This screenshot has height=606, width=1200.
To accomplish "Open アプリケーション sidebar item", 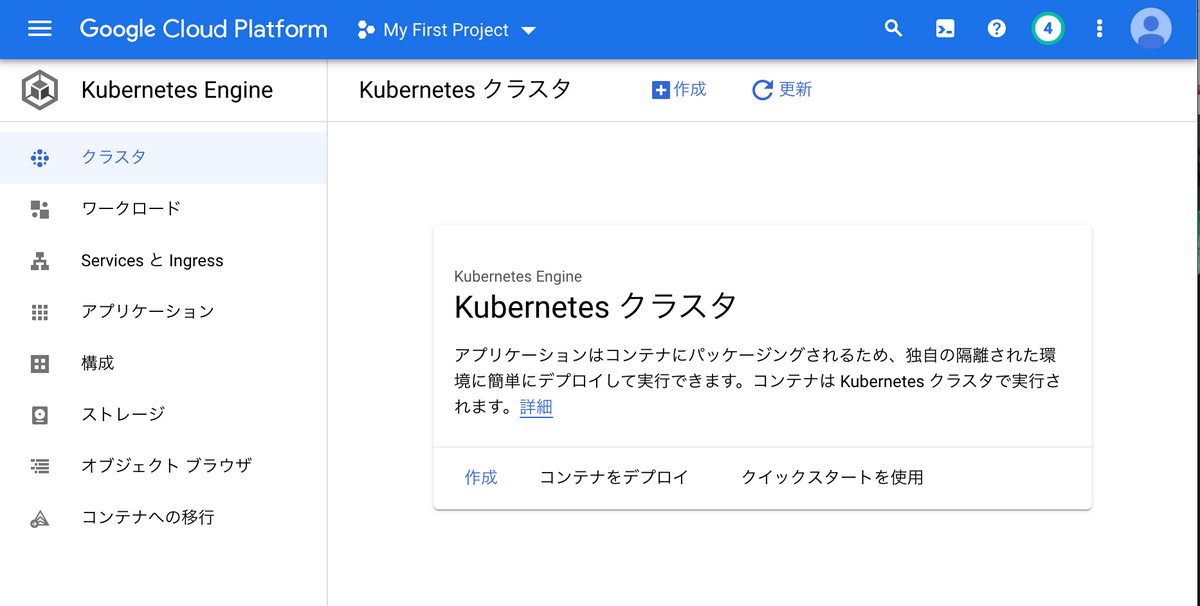I will click(x=163, y=312).
